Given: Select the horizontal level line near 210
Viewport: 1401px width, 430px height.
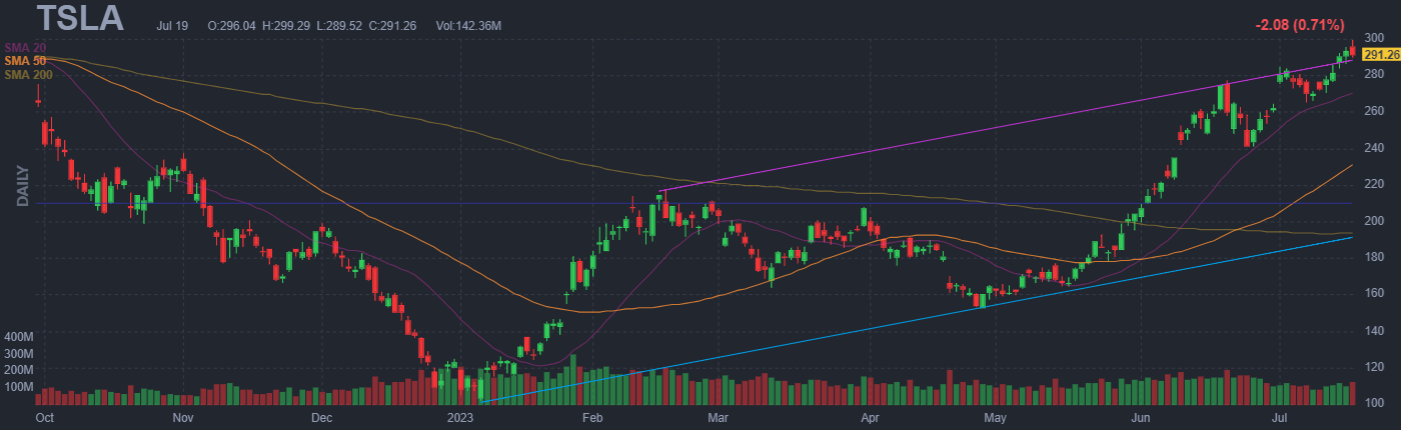Looking at the screenshot, I should click(694, 203).
